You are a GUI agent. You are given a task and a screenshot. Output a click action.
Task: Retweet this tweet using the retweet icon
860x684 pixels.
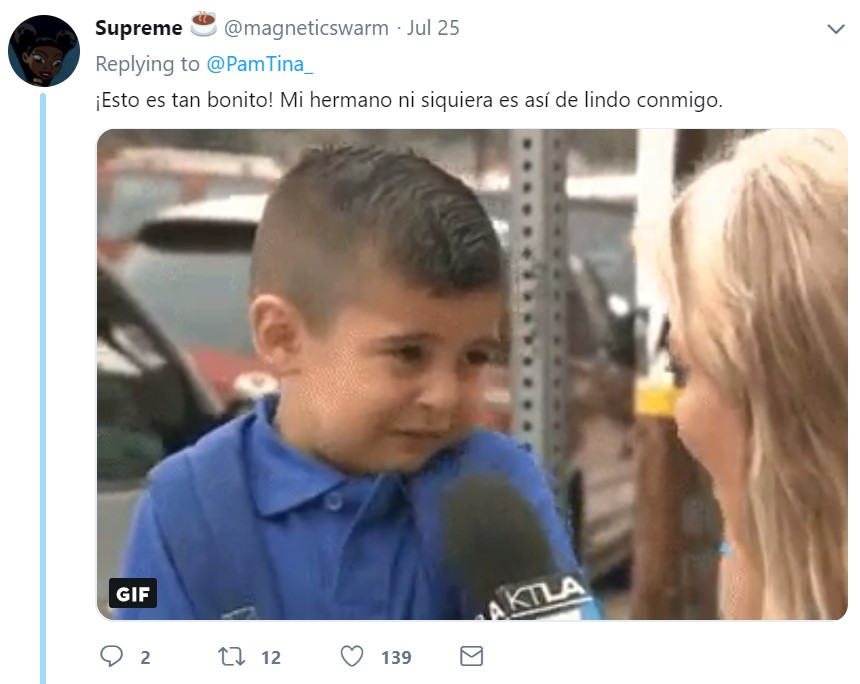coord(231,656)
